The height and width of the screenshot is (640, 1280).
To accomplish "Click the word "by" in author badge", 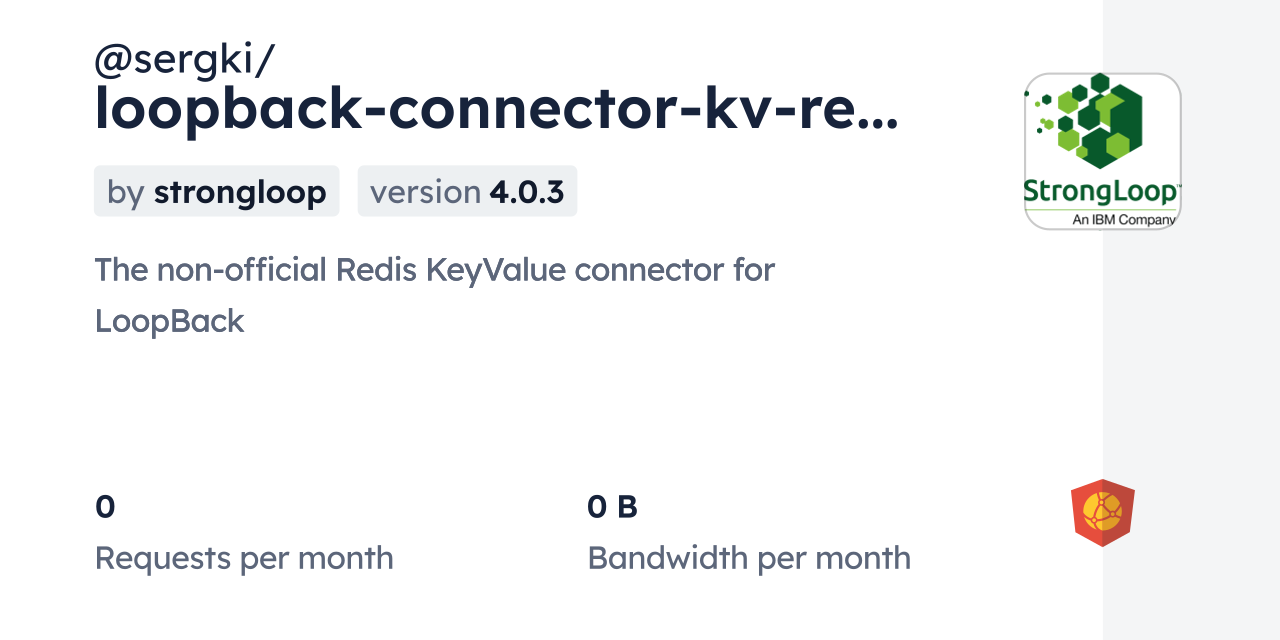I will 126,192.
